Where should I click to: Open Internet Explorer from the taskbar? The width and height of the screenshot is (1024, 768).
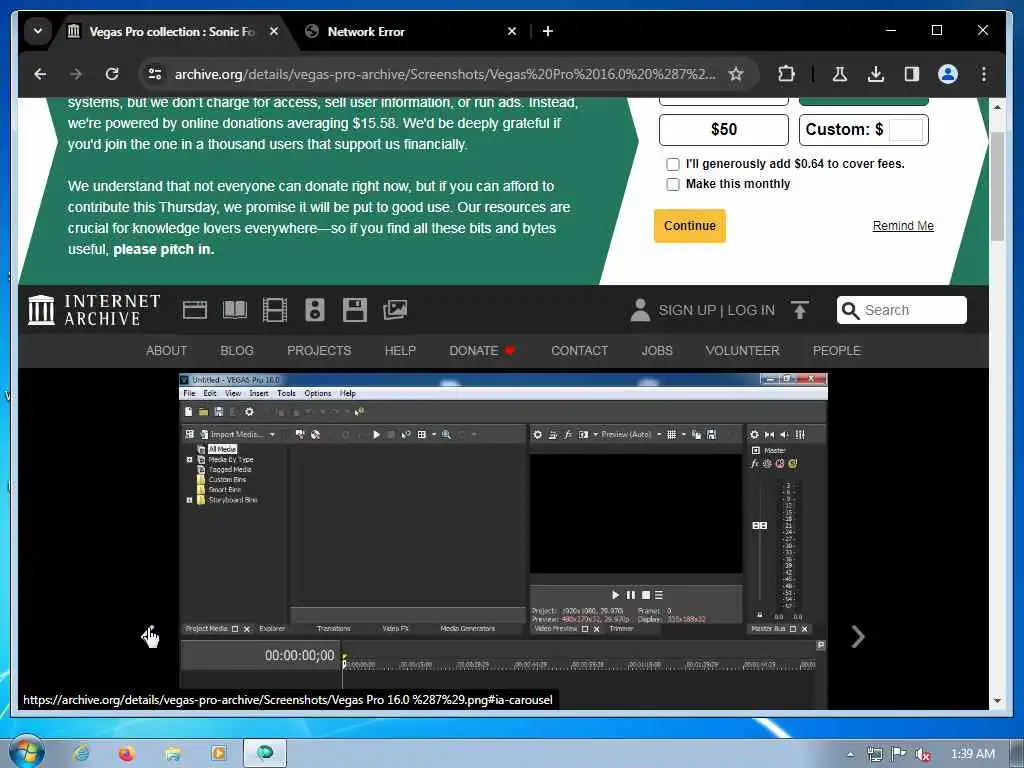tap(81, 754)
